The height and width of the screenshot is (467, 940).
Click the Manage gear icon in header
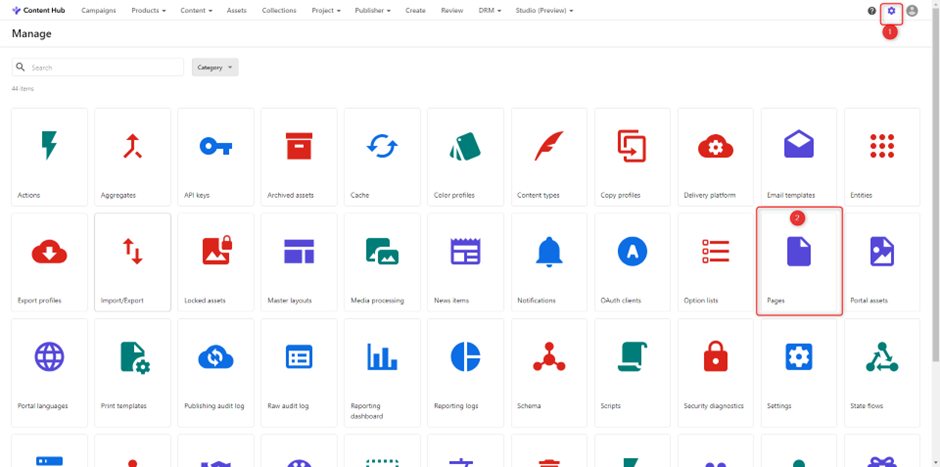pos(891,11)
